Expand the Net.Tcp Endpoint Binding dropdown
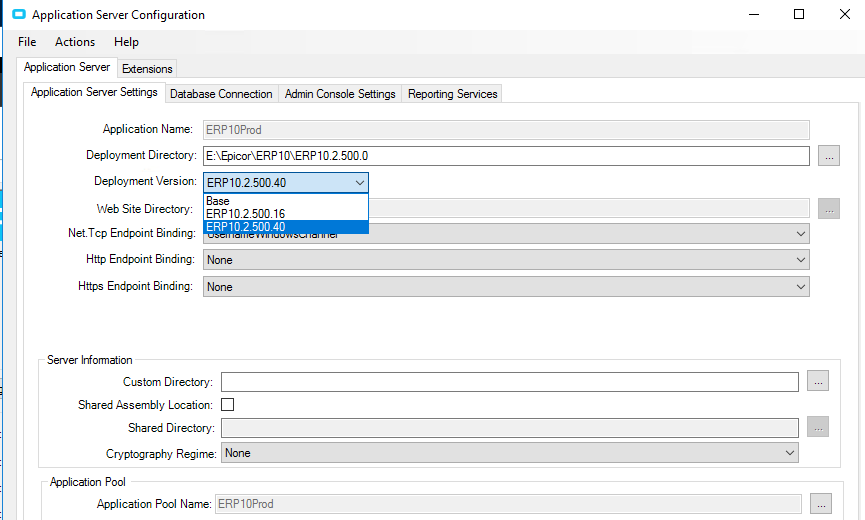 800,233
